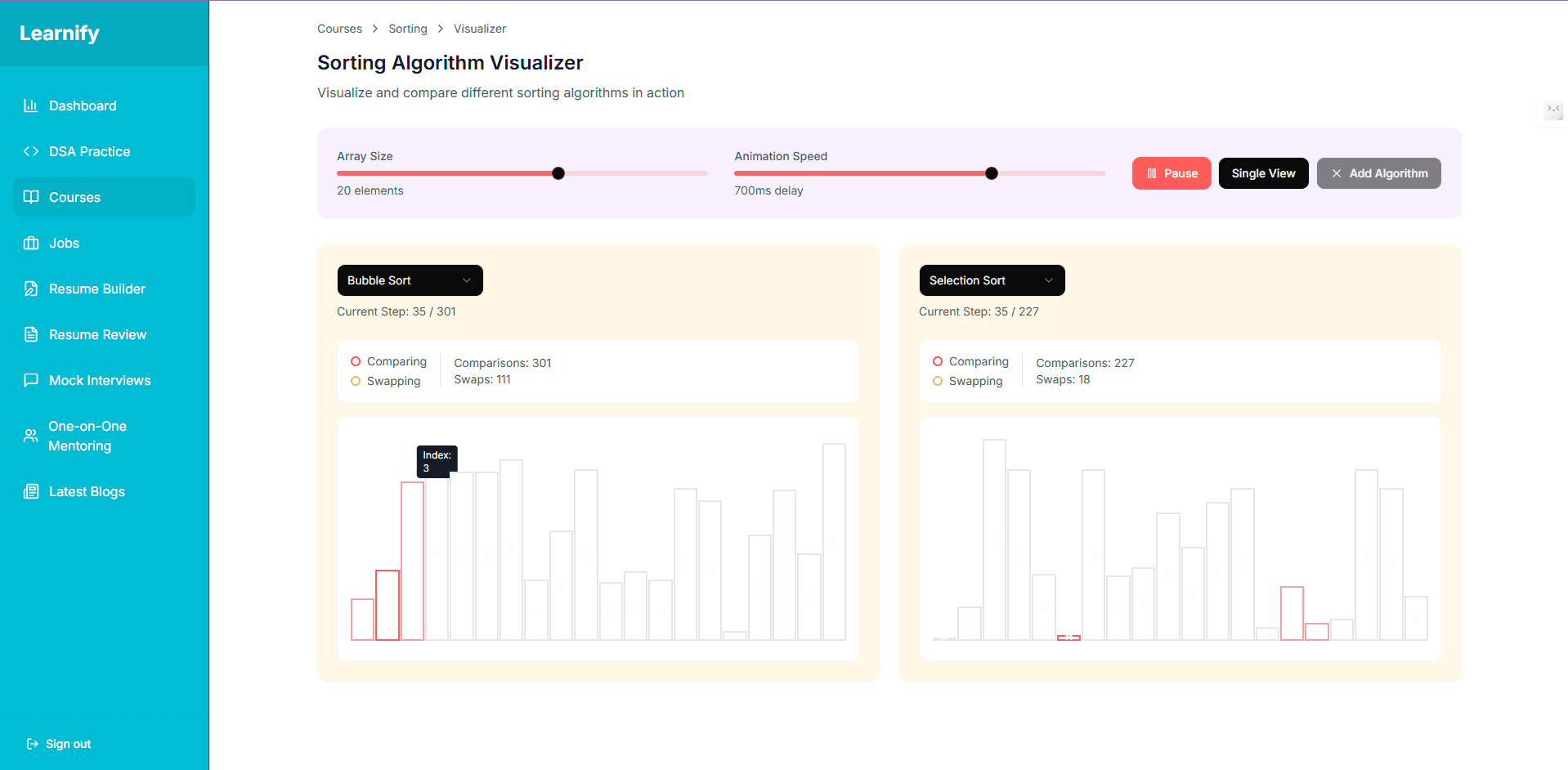Click the Sign out arrow icon

click(33, 744)
